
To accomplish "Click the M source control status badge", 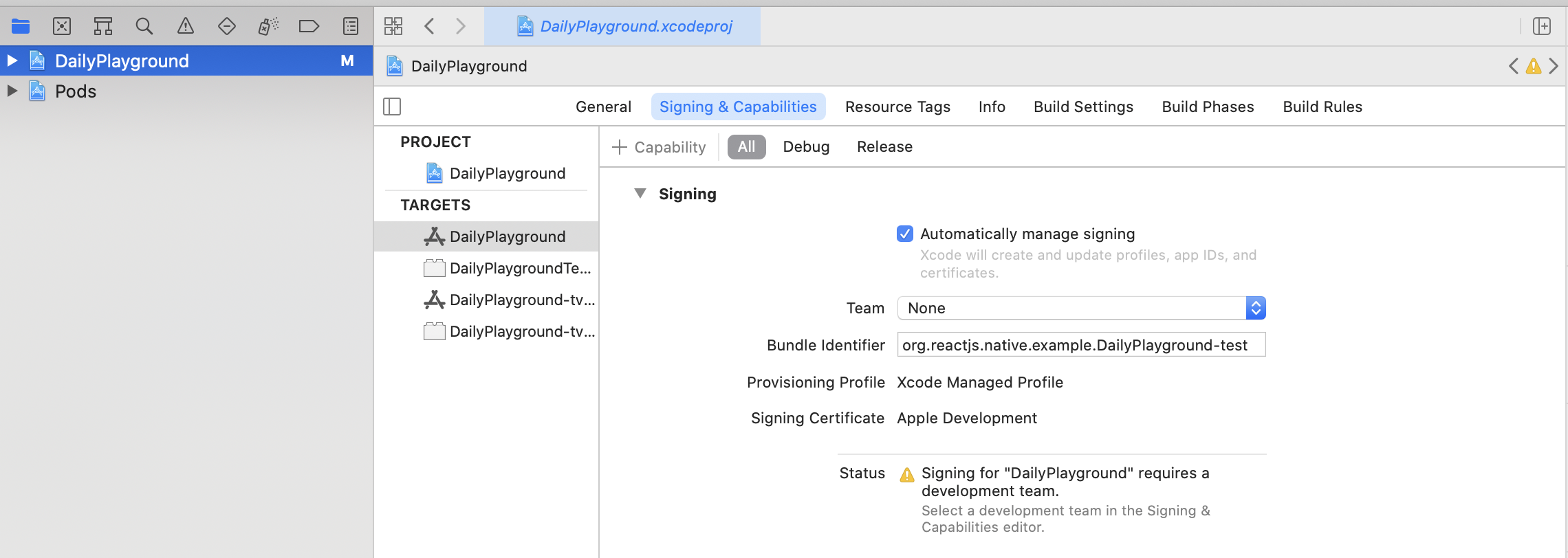I will (347, 60).
